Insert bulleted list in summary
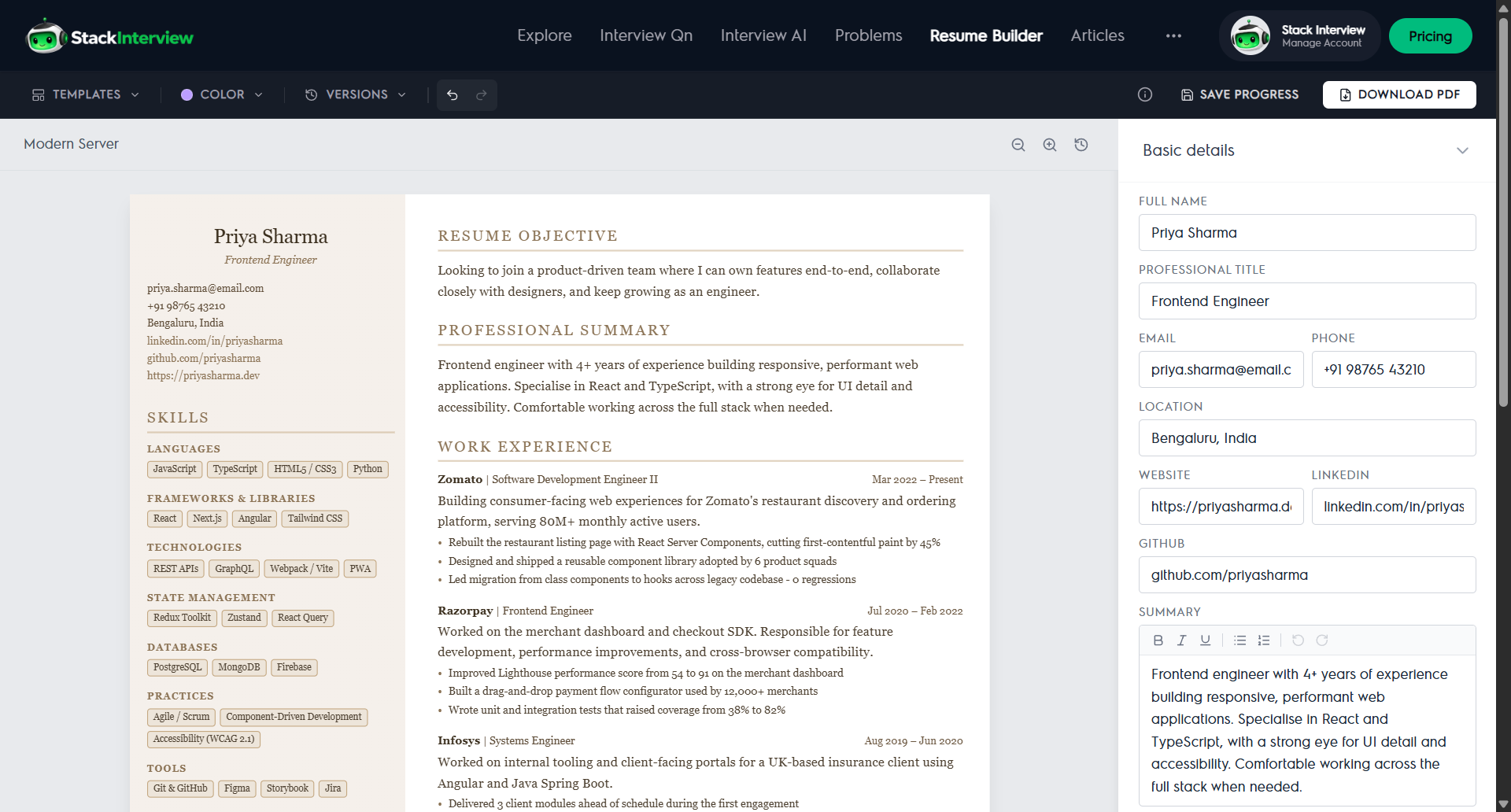 click(1240, 640)
